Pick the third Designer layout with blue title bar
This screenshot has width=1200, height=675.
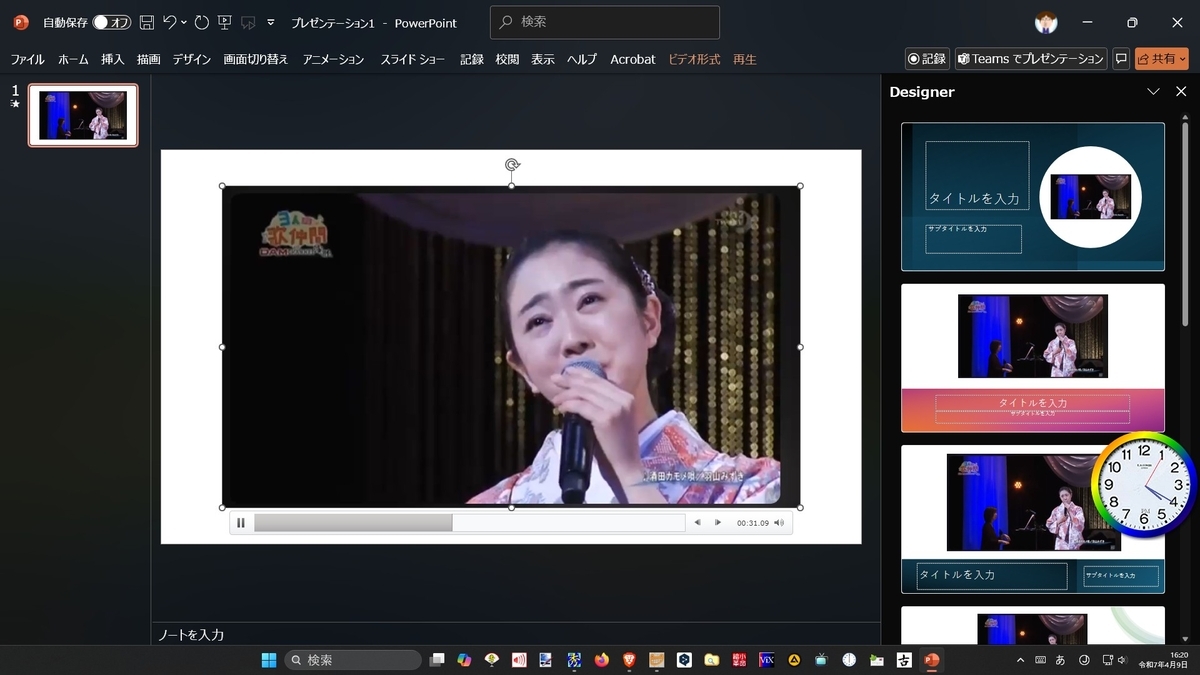(x=1033, y=519)
